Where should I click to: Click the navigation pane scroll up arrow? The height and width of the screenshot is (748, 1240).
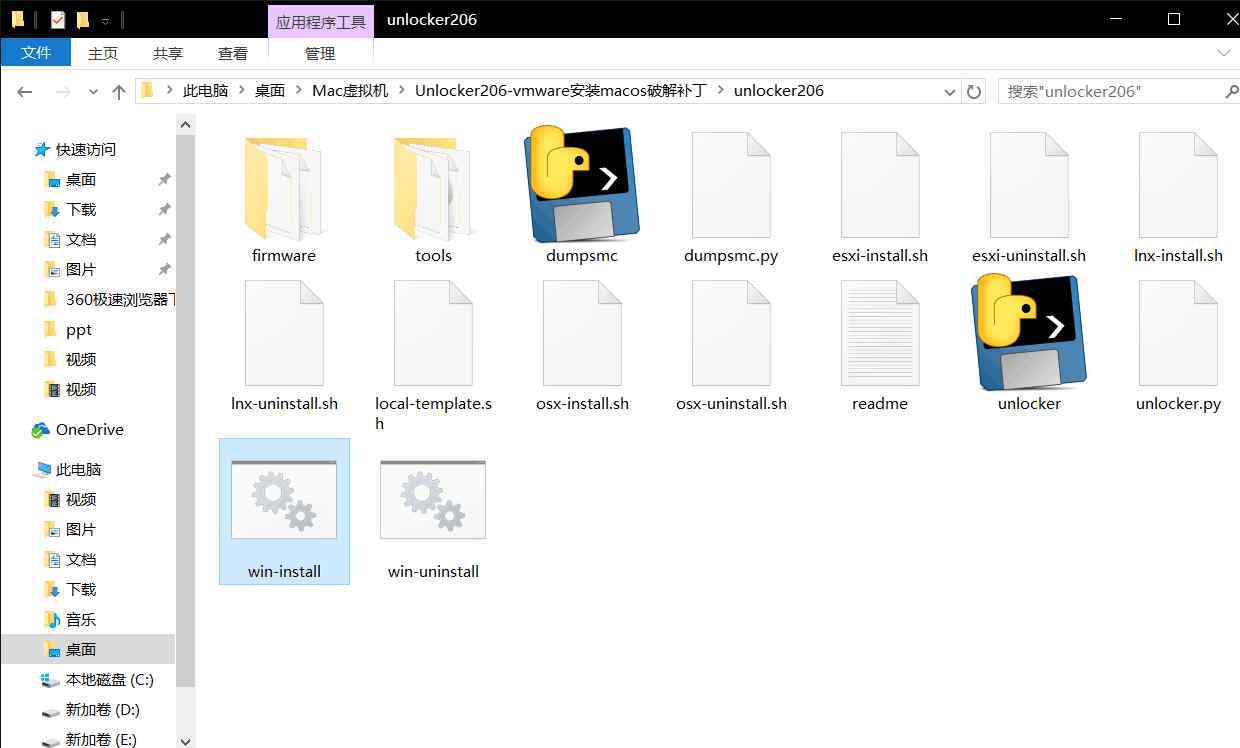(185, 124)
